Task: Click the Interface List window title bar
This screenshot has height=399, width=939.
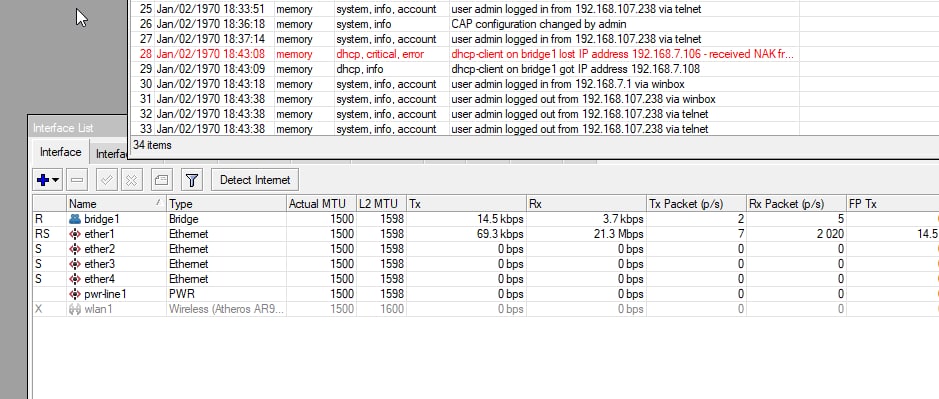Action: pos(78,128)
